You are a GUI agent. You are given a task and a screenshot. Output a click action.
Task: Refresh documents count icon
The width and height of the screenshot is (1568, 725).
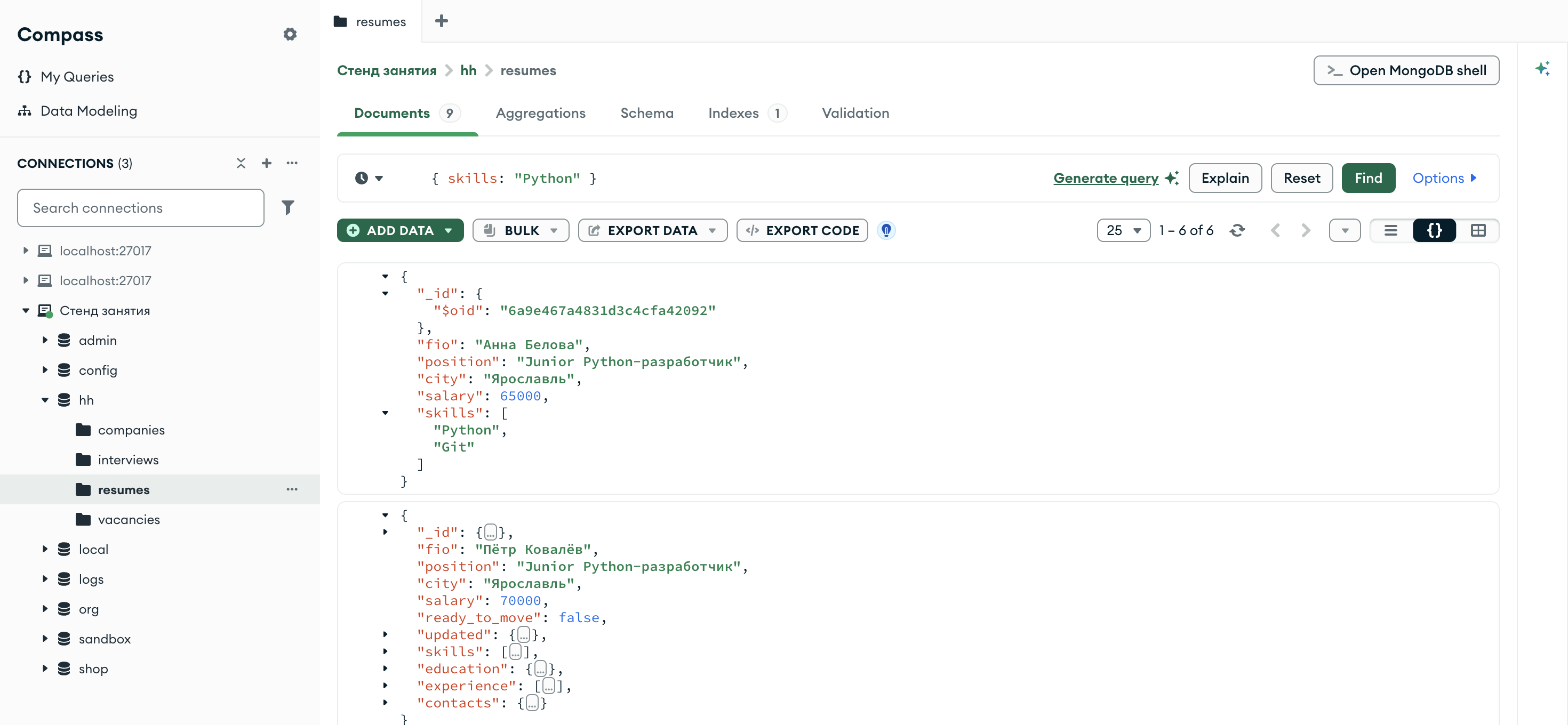(1237, 230)
